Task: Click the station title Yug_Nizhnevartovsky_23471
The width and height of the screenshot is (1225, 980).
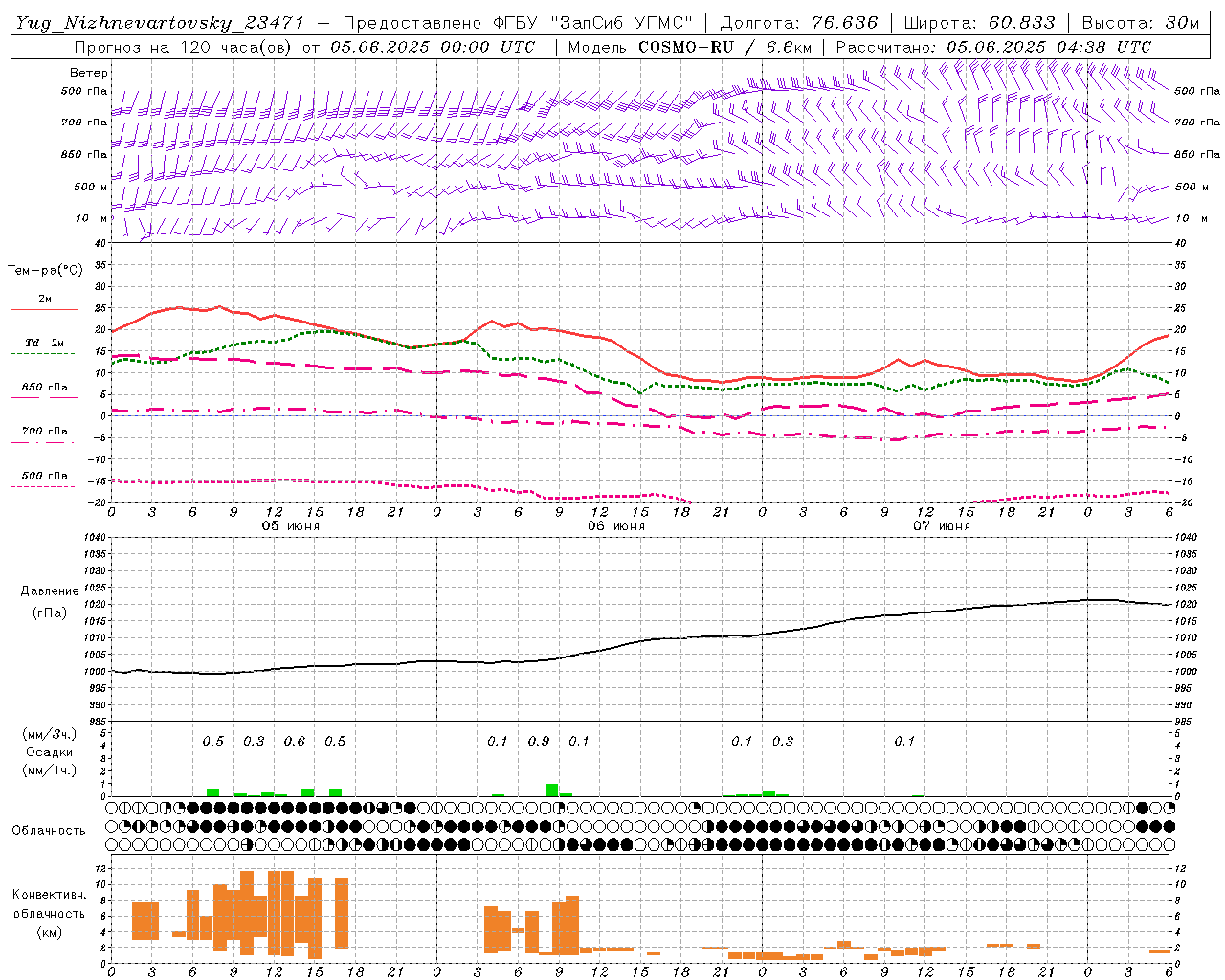Action: coord(160,23)
